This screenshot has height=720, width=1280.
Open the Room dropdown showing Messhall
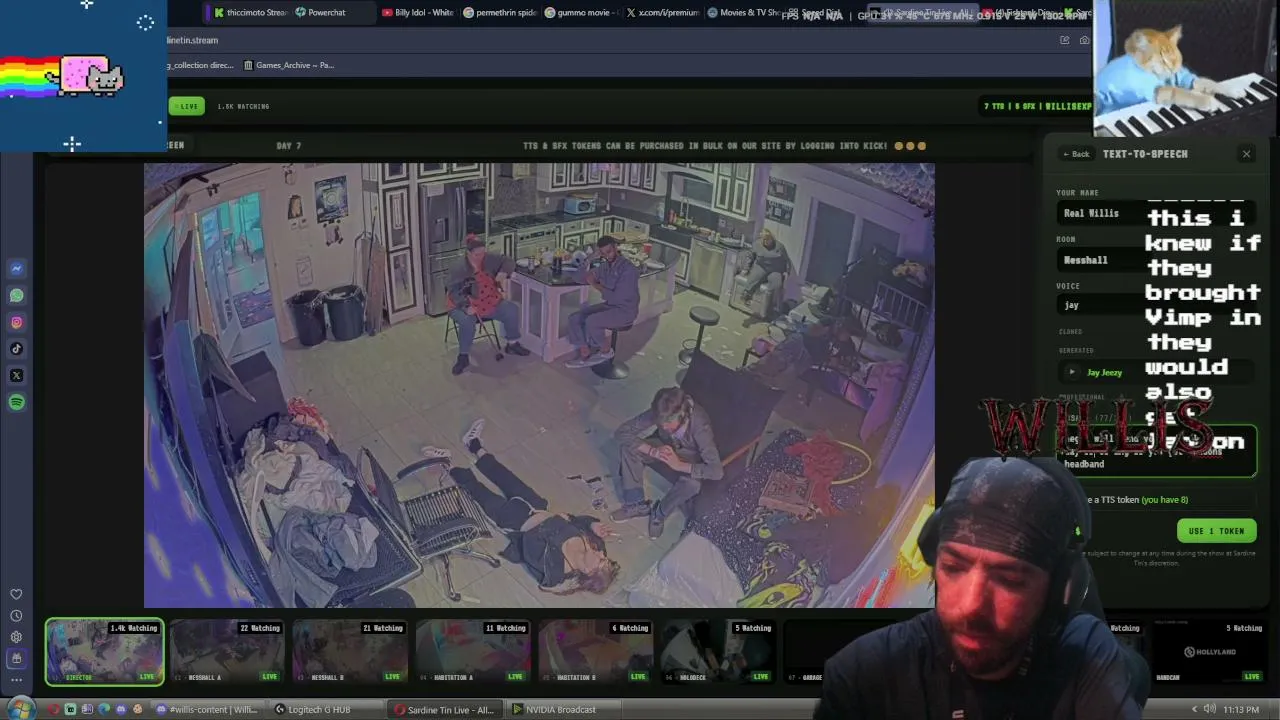tap(1156, 260)
